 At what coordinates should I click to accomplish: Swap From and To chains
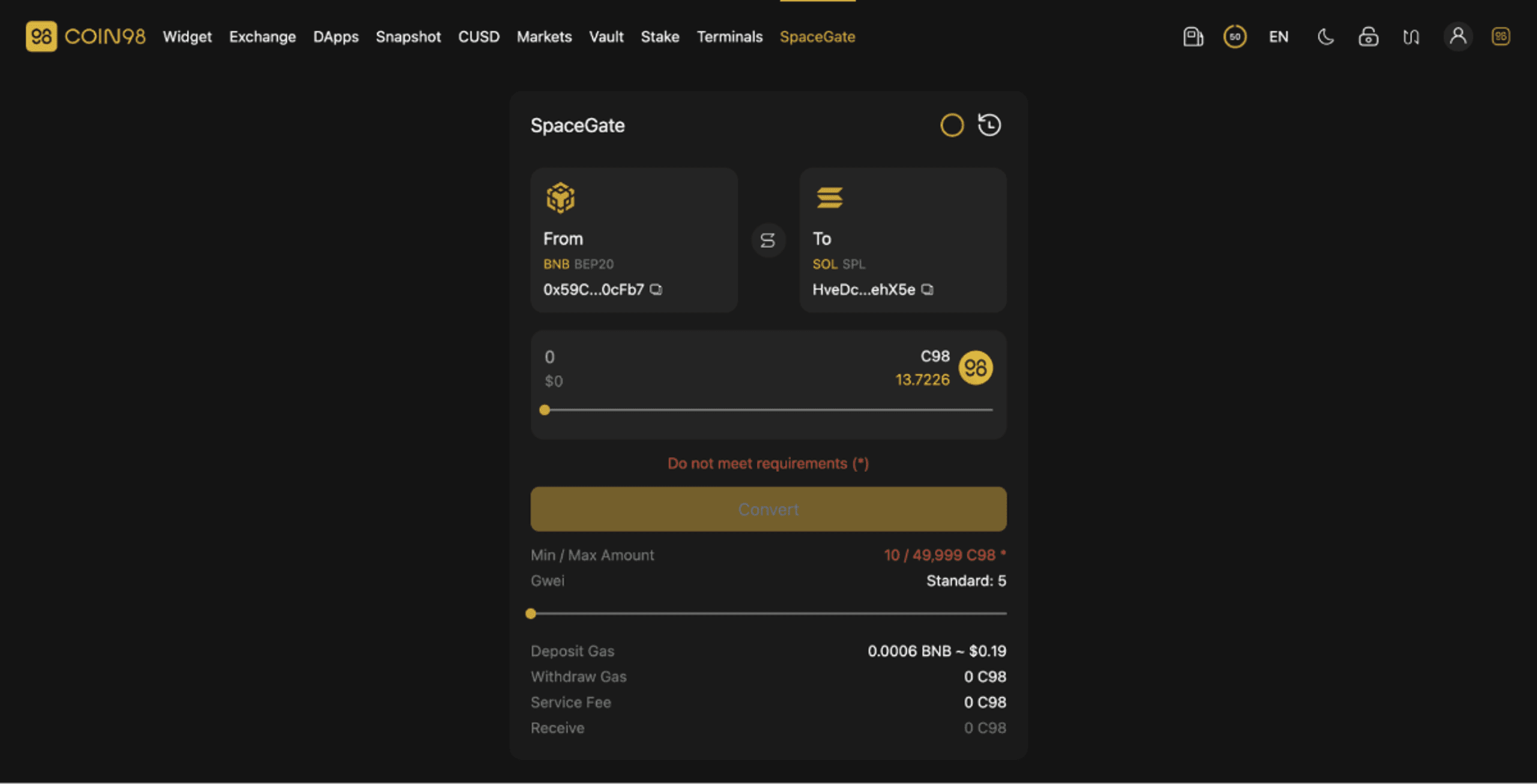768,241
